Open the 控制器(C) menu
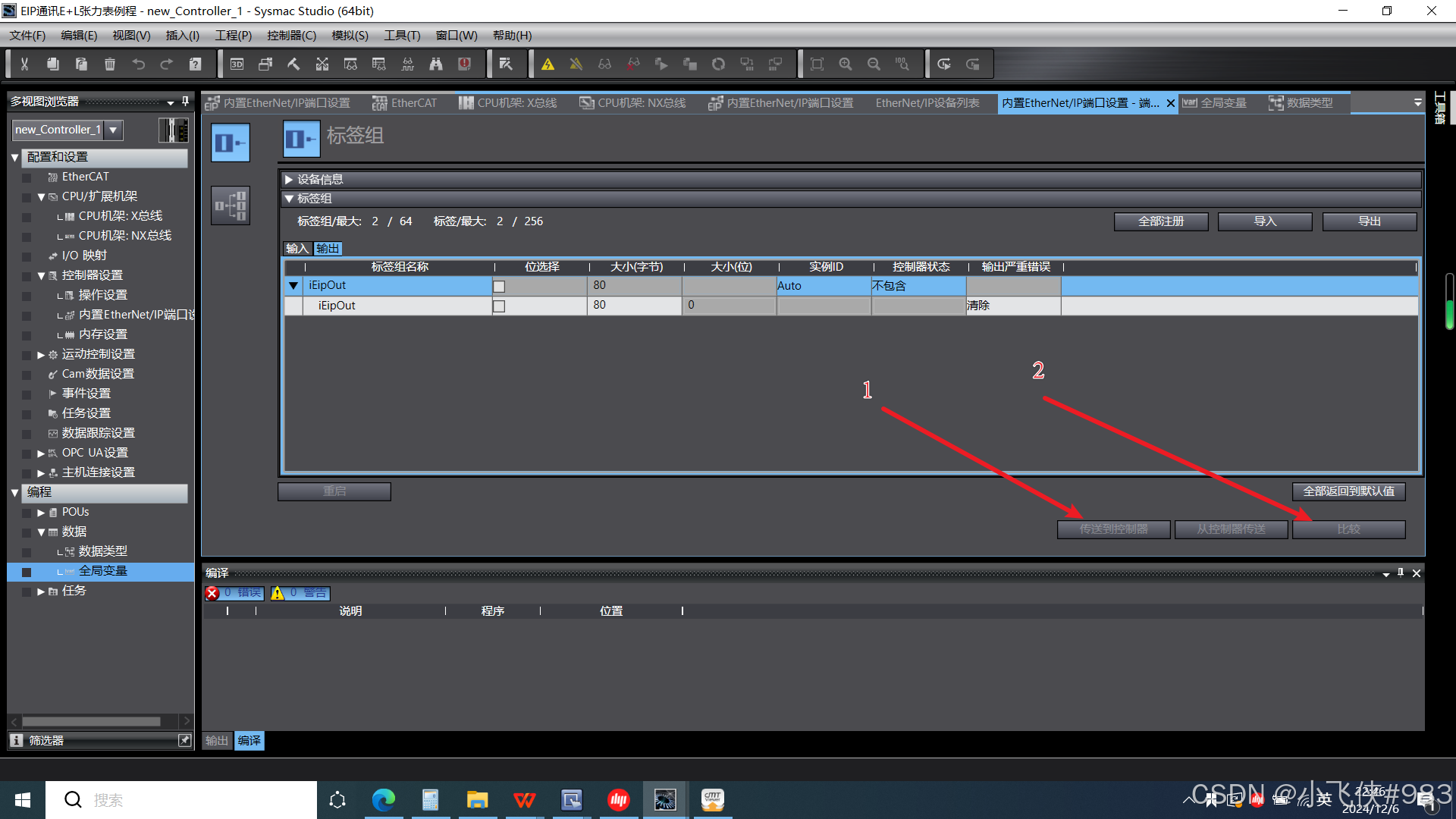The height and width of the screenshot is (819, 1456). pyautogui.click(x=291, y=36)
